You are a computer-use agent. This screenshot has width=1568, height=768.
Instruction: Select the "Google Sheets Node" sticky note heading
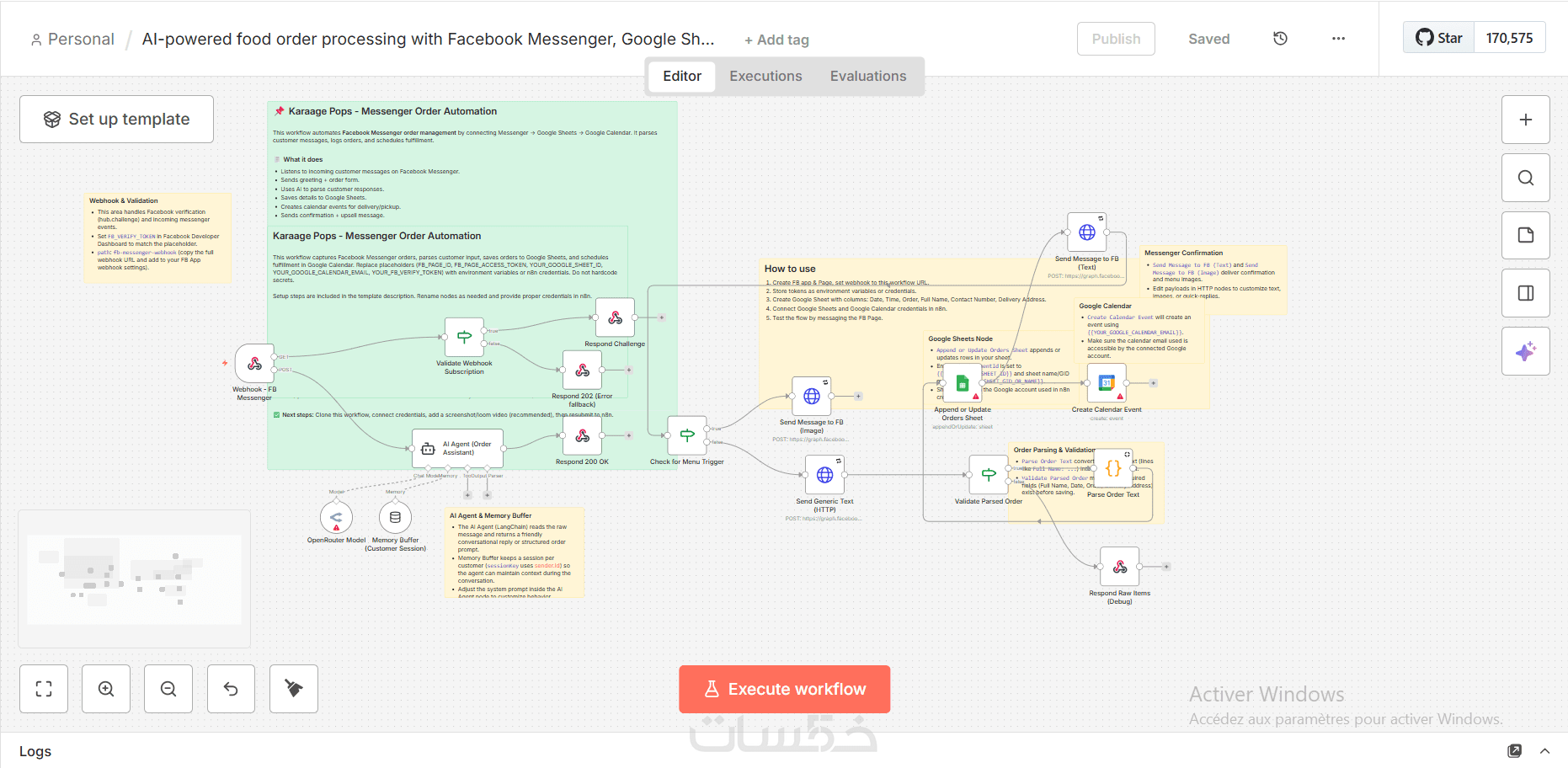tap(960, 339)
